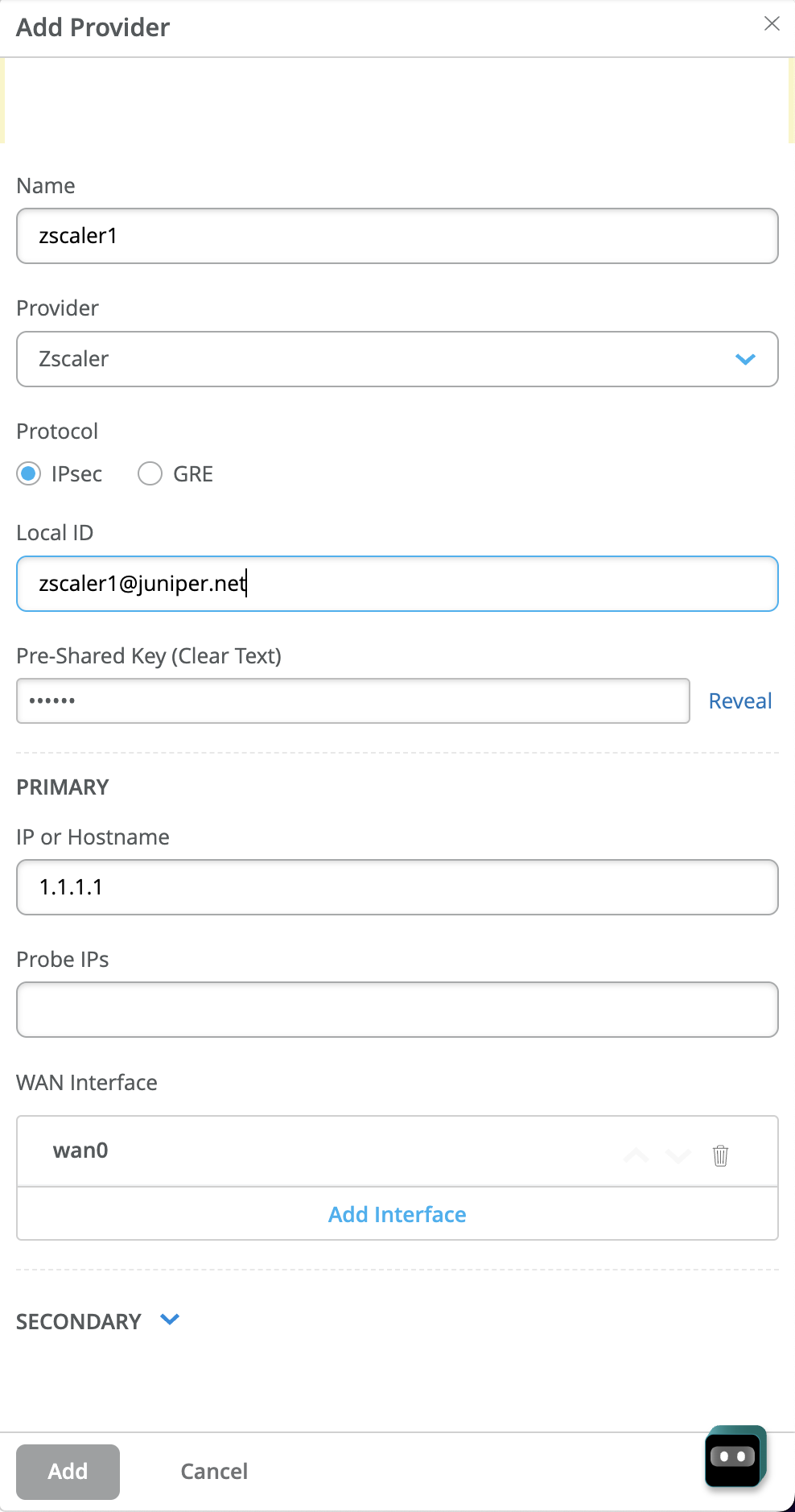Expand the SECONDARY section chevron
This screenshot has height=1512, width=795.
(x=170, y=1320)
